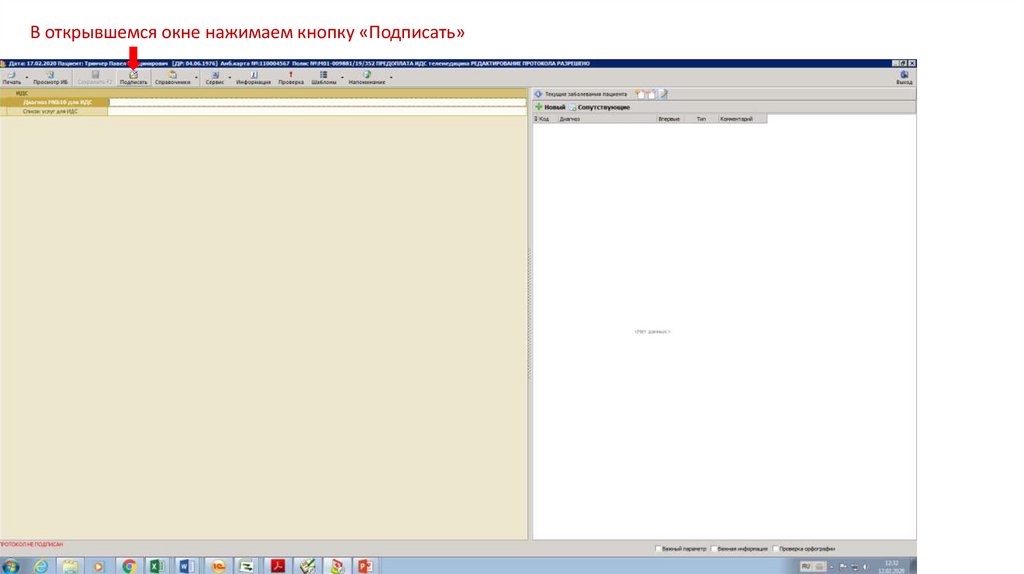Click the Сервис toolbar button
Screen dimensions: 1024x574
point(215,78)
